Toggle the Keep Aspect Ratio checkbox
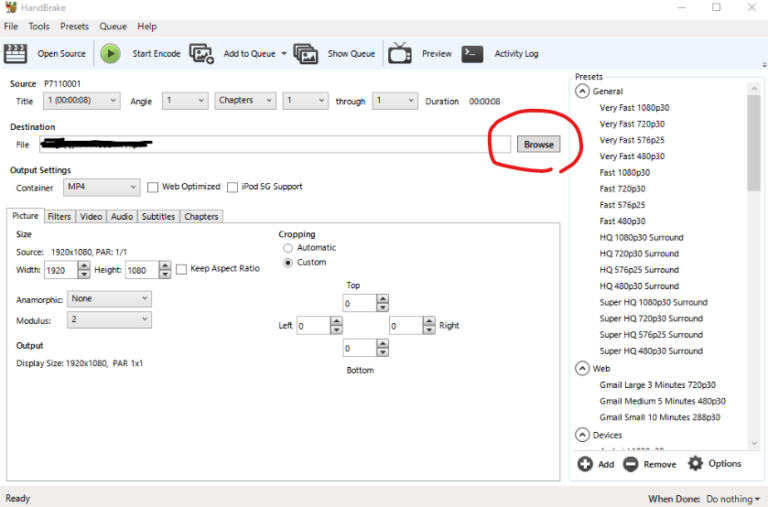The height and width of the screenshot is (507, 768). 181,269
